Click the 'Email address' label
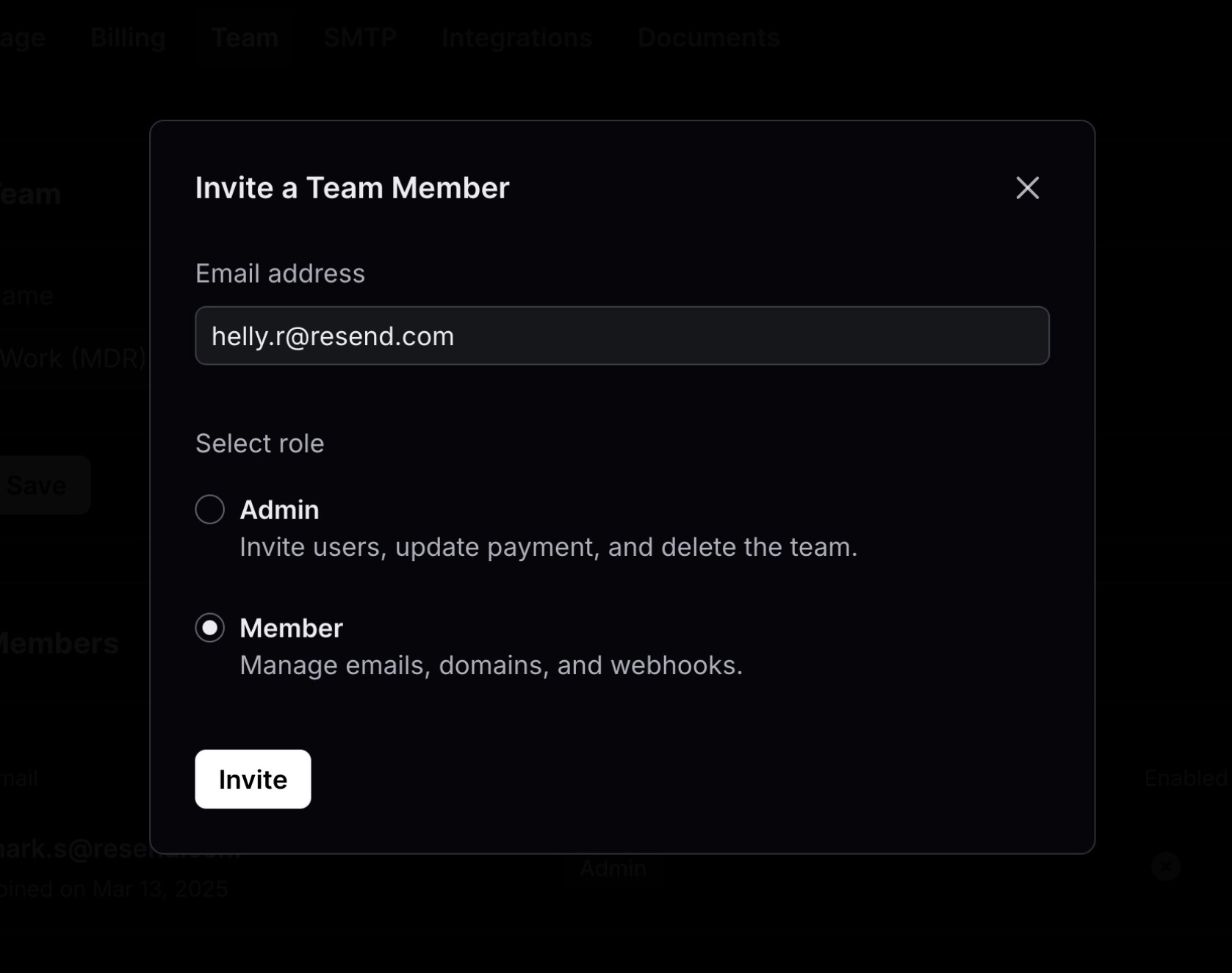1232x973 pixels. 280,273
